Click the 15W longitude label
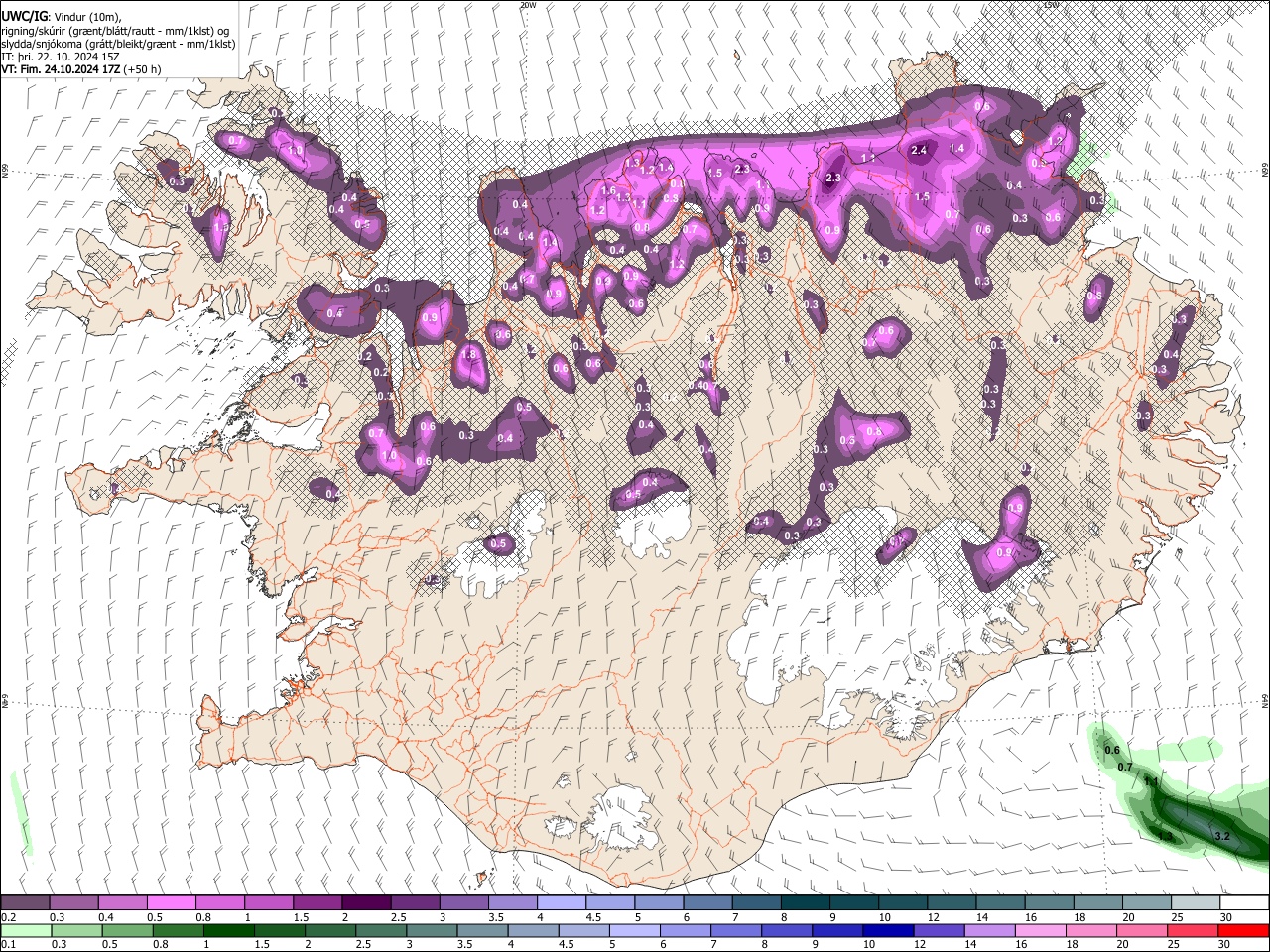 coord(1051,5)
